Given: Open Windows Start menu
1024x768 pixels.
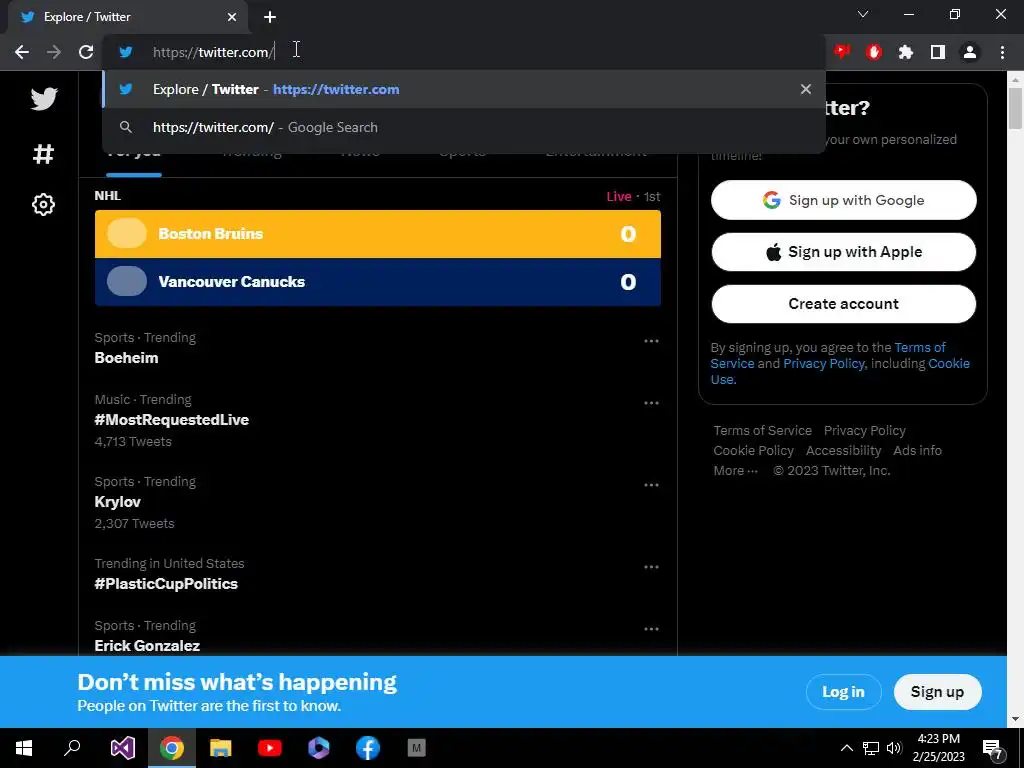Looking at the screenshot, I should coord(24,748).
